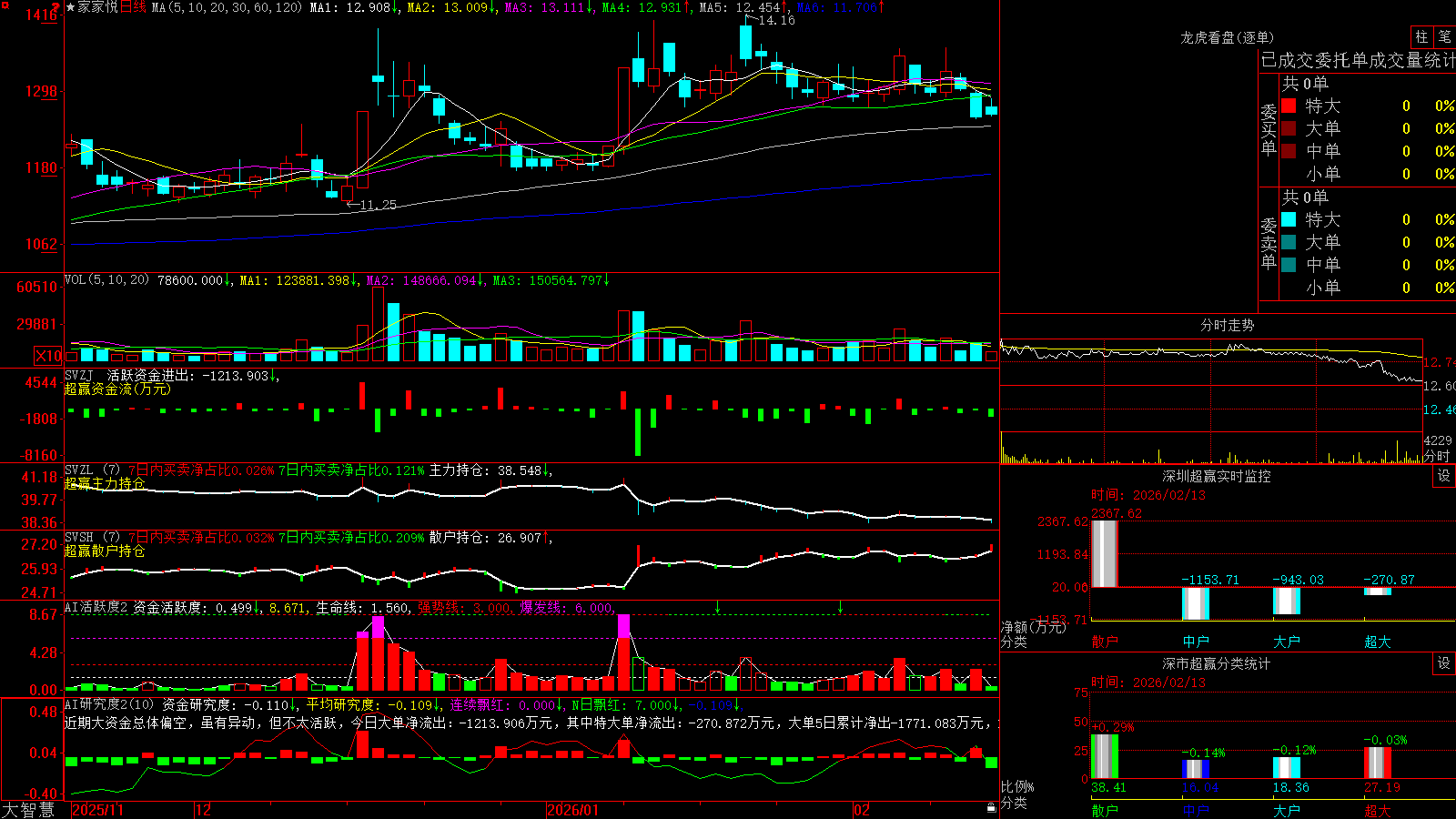Click the 日线 period label
This screenshot has width=1456, height=819.
[x=133, y=7]
